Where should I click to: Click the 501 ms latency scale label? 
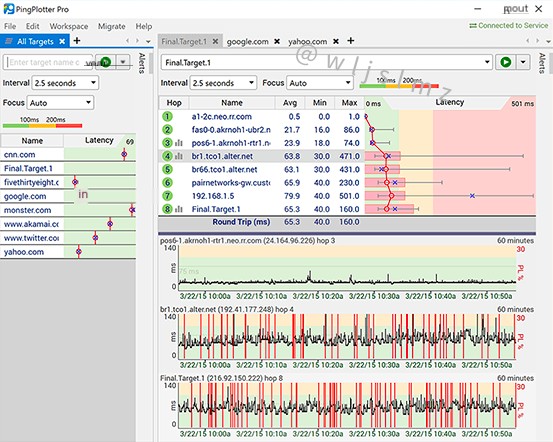522,104
